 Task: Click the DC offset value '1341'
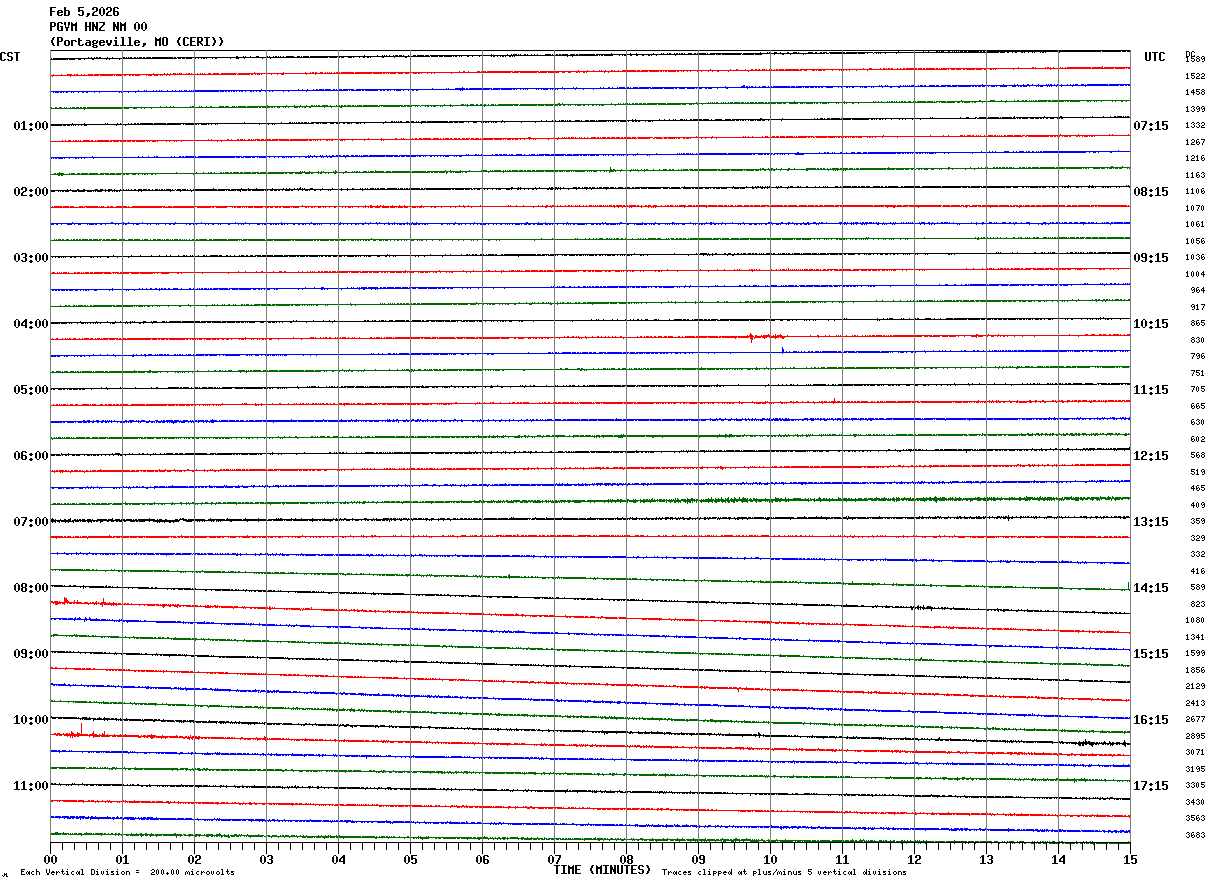(x=1195, y=637)
